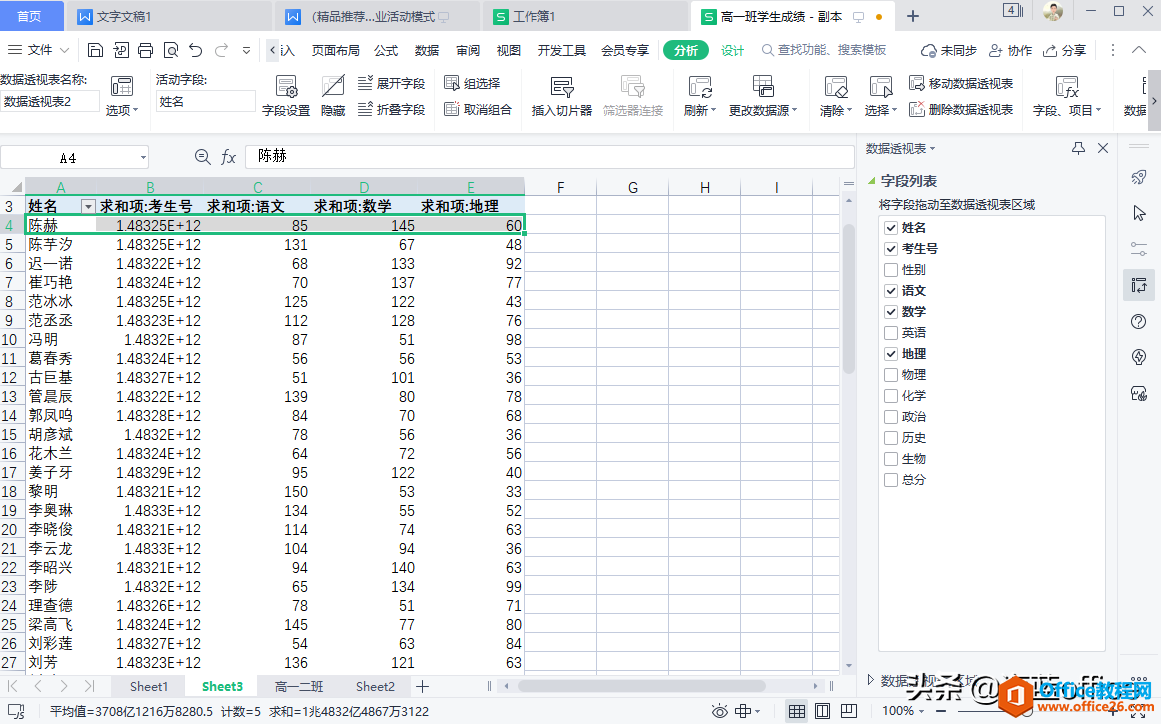Click the help question icon in right sidebar
The height and width of the screenshot is (724, 1161).
tap(1139, 321)
